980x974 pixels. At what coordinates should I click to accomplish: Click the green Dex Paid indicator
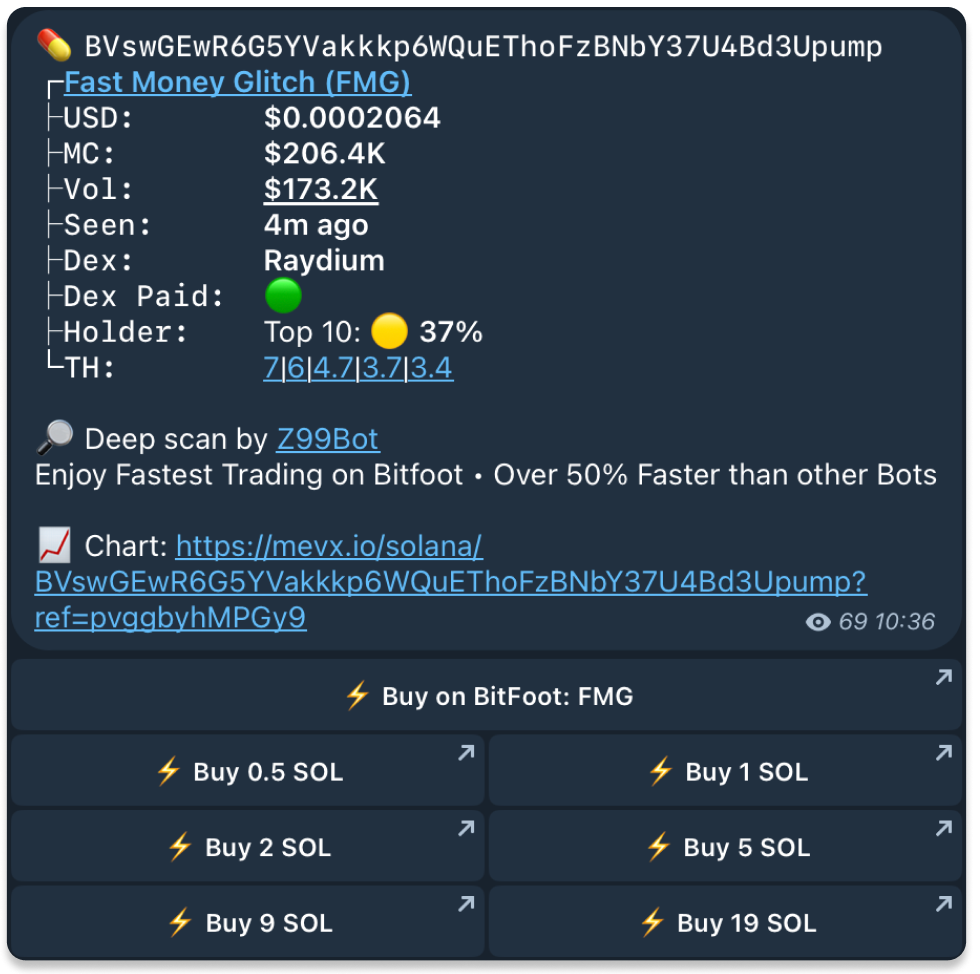point(284,296)
